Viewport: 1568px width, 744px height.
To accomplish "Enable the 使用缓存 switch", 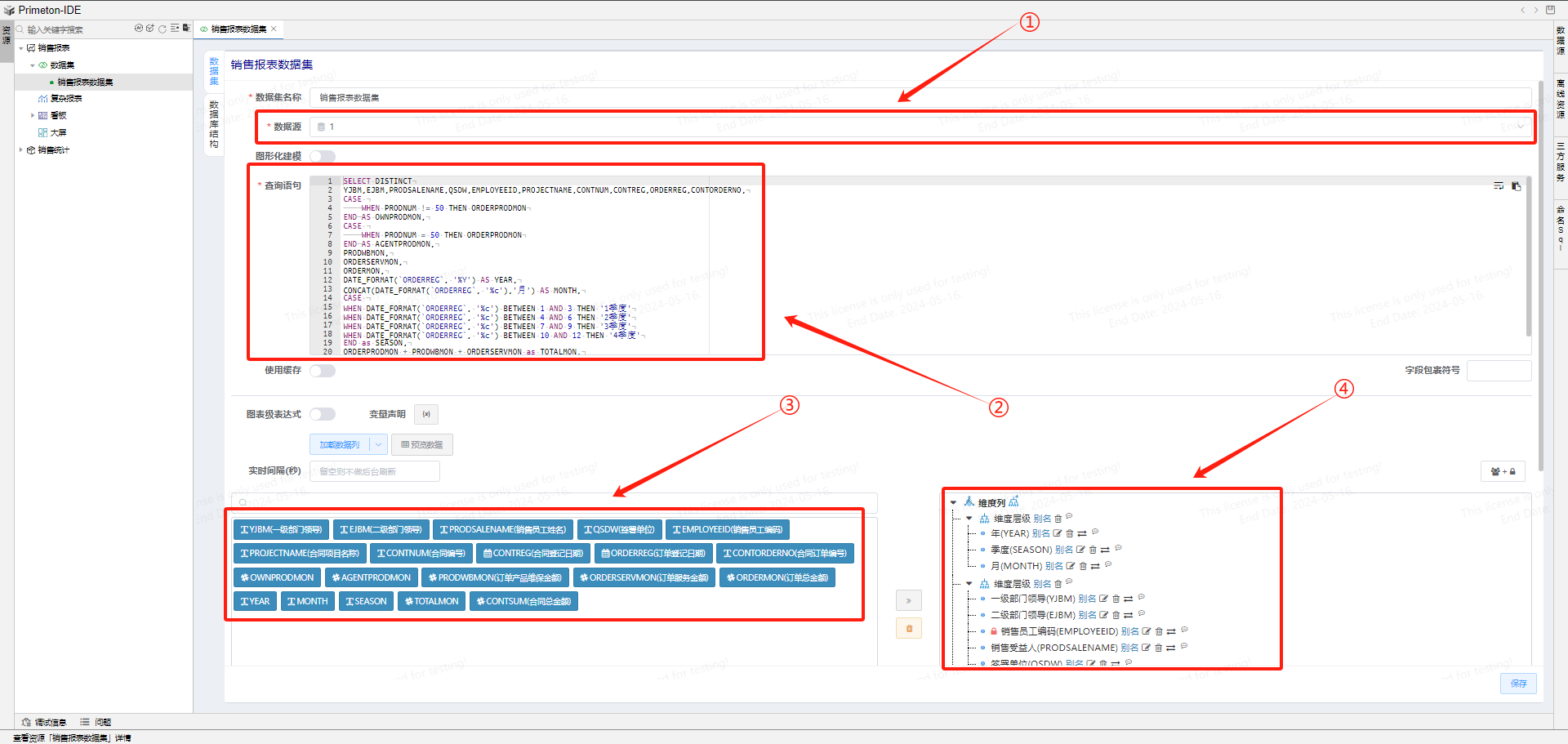I will [x=323, y=371].
